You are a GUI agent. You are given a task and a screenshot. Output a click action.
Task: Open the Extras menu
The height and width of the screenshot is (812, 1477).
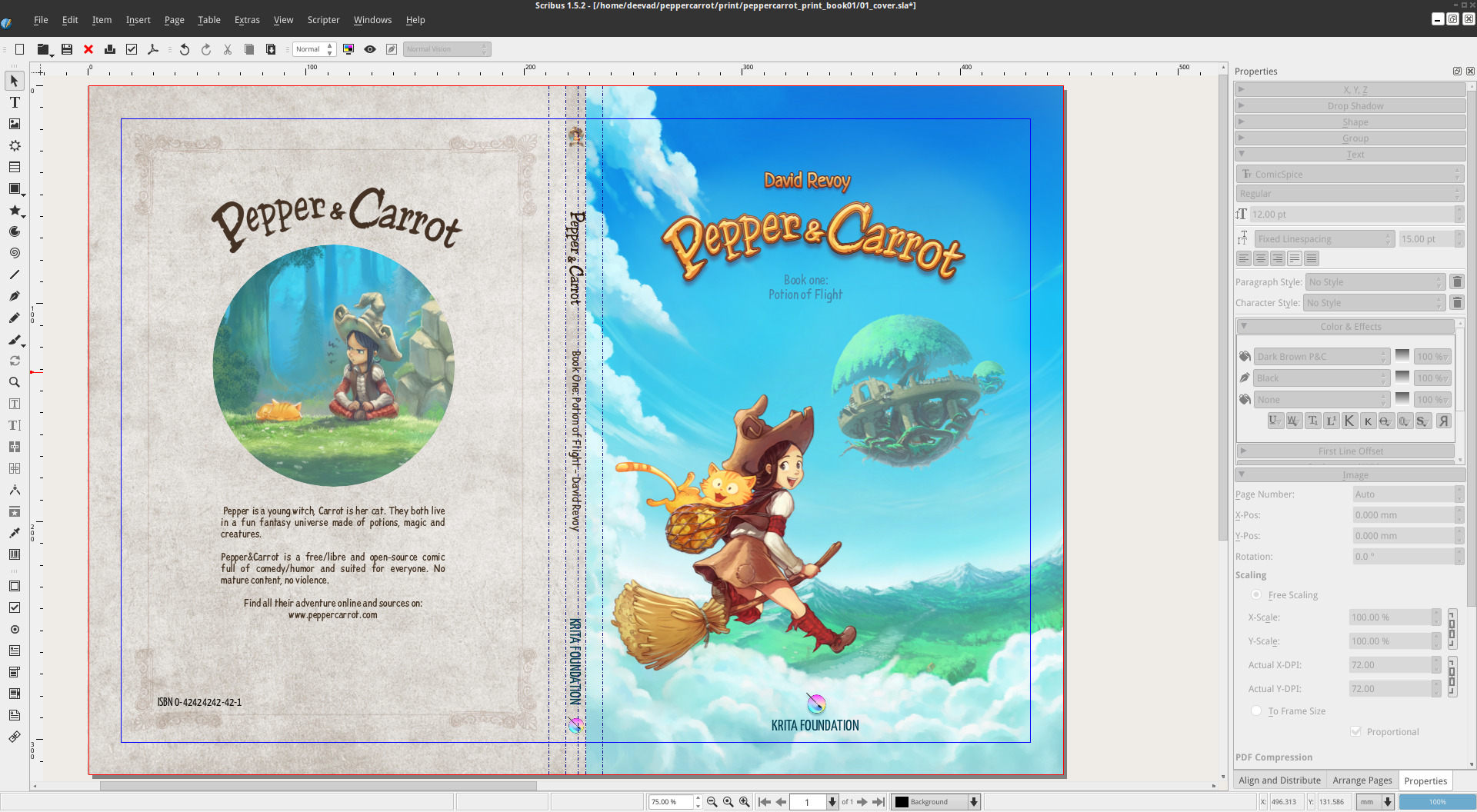247,20
